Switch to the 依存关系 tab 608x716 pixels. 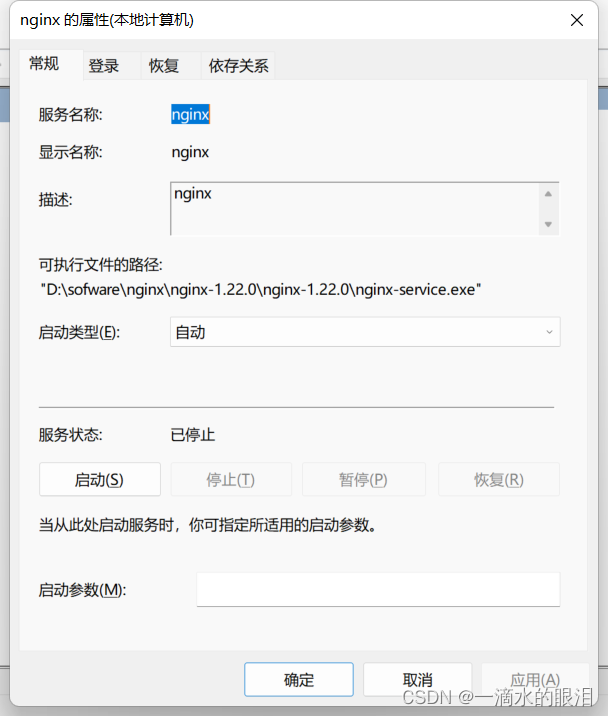[x=238, y=66]
